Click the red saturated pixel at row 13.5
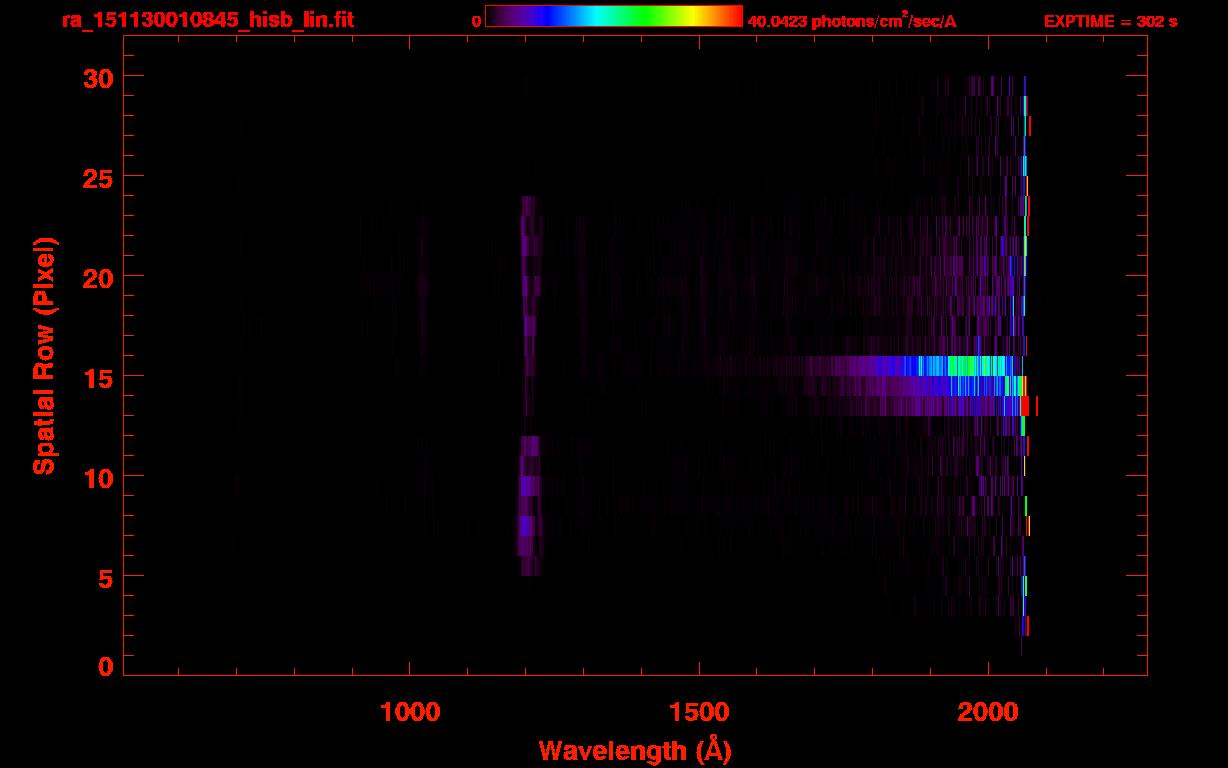1228x768 pixels. (1026, 406)
